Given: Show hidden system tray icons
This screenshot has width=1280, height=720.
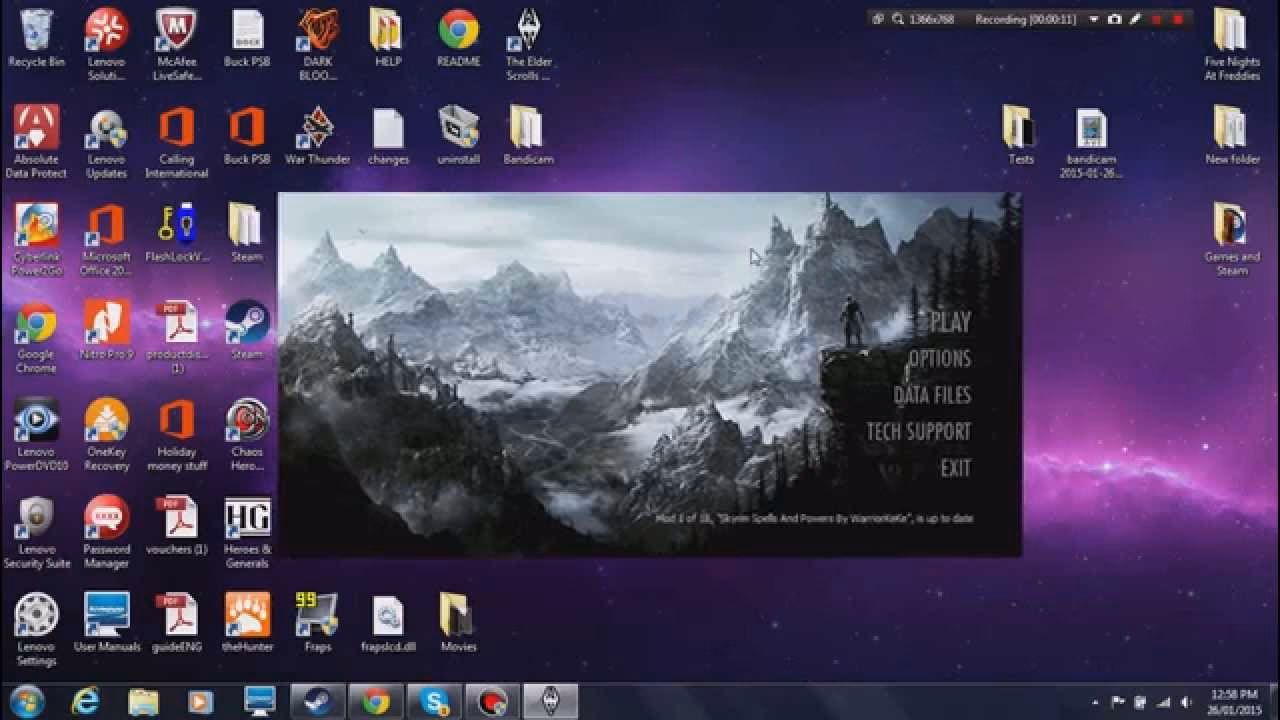Looking at the screenshot, I should click(x=1096, y=702).
